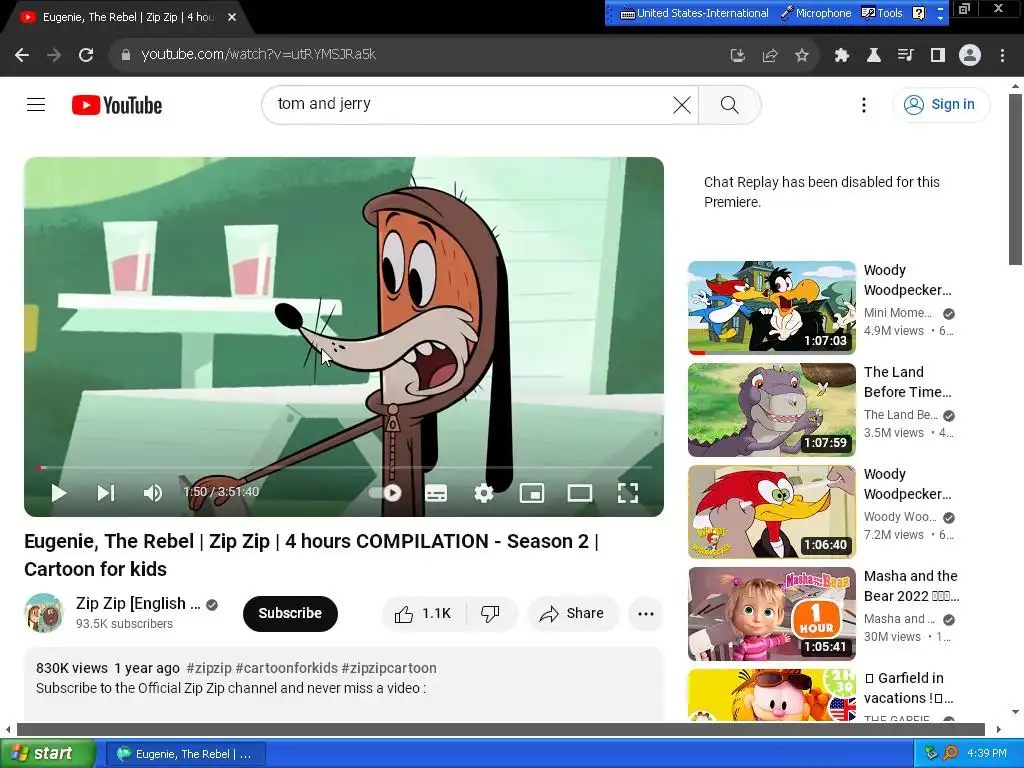This screenshot has height=768, width=1024.
Task: Enable miniplayer mode
Action: pos(532,493)
